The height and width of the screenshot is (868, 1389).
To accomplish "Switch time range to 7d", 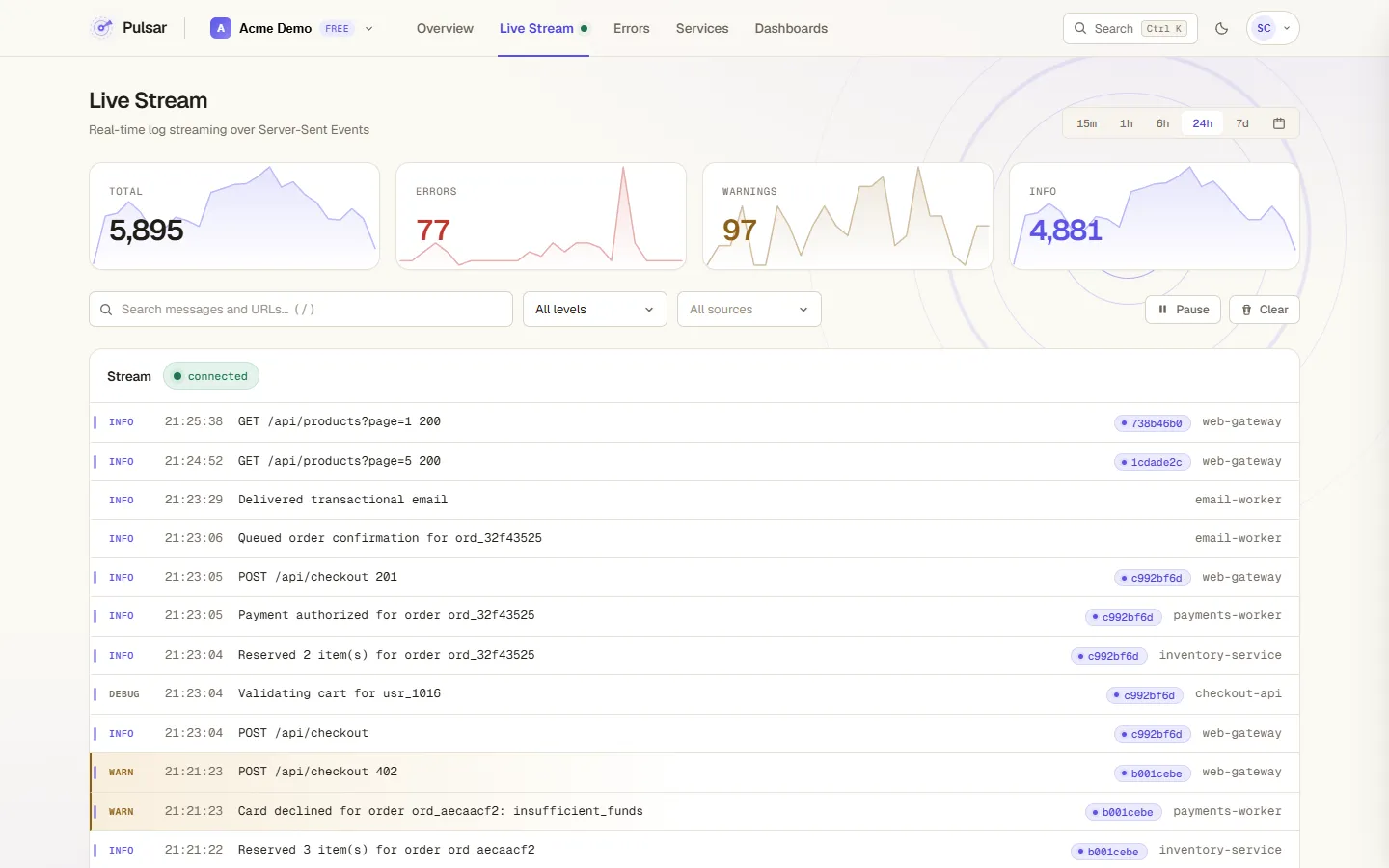I will (1242, 123).
